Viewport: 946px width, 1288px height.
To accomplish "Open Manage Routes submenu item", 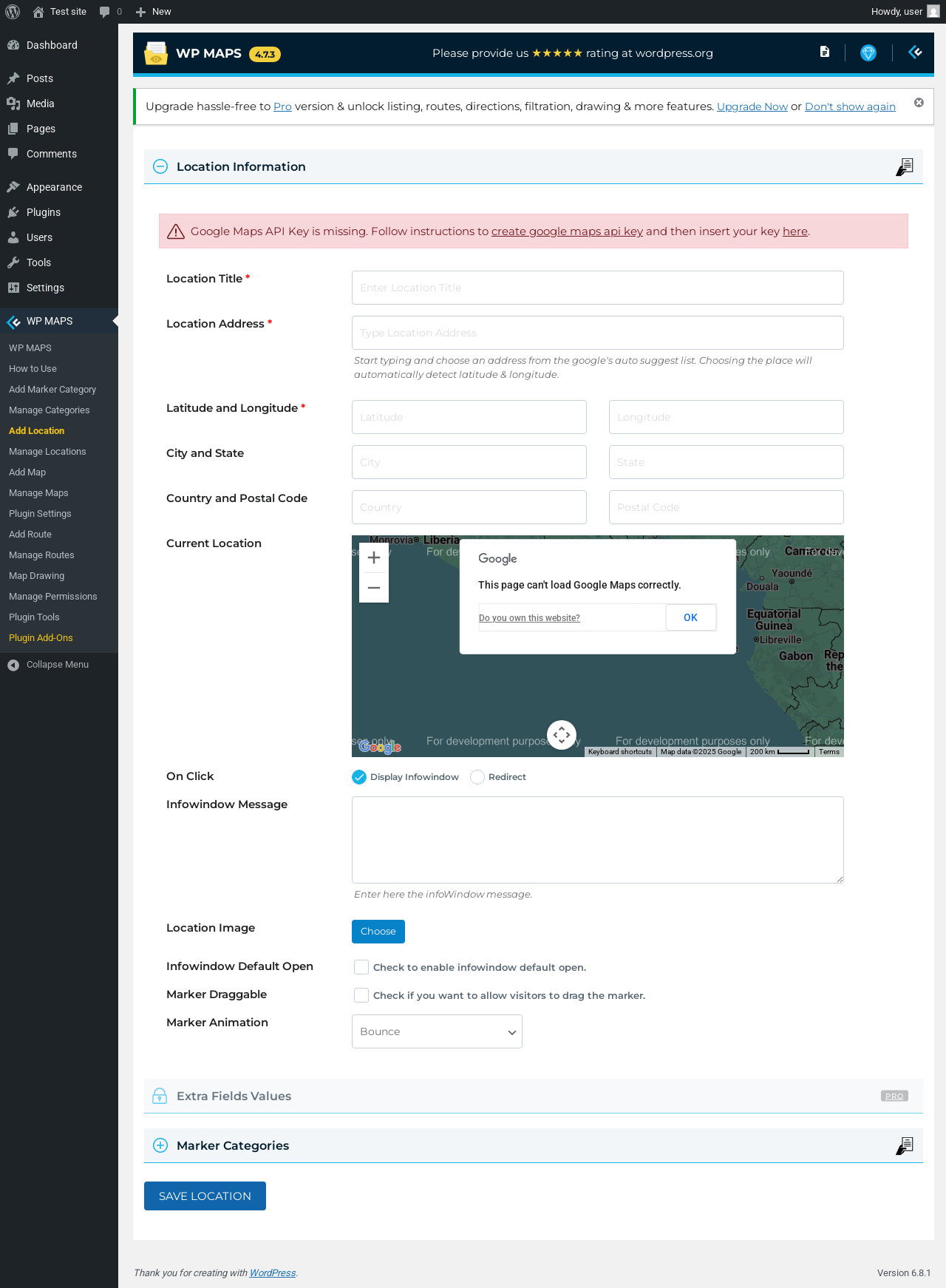I will click(x=41, y=555).
